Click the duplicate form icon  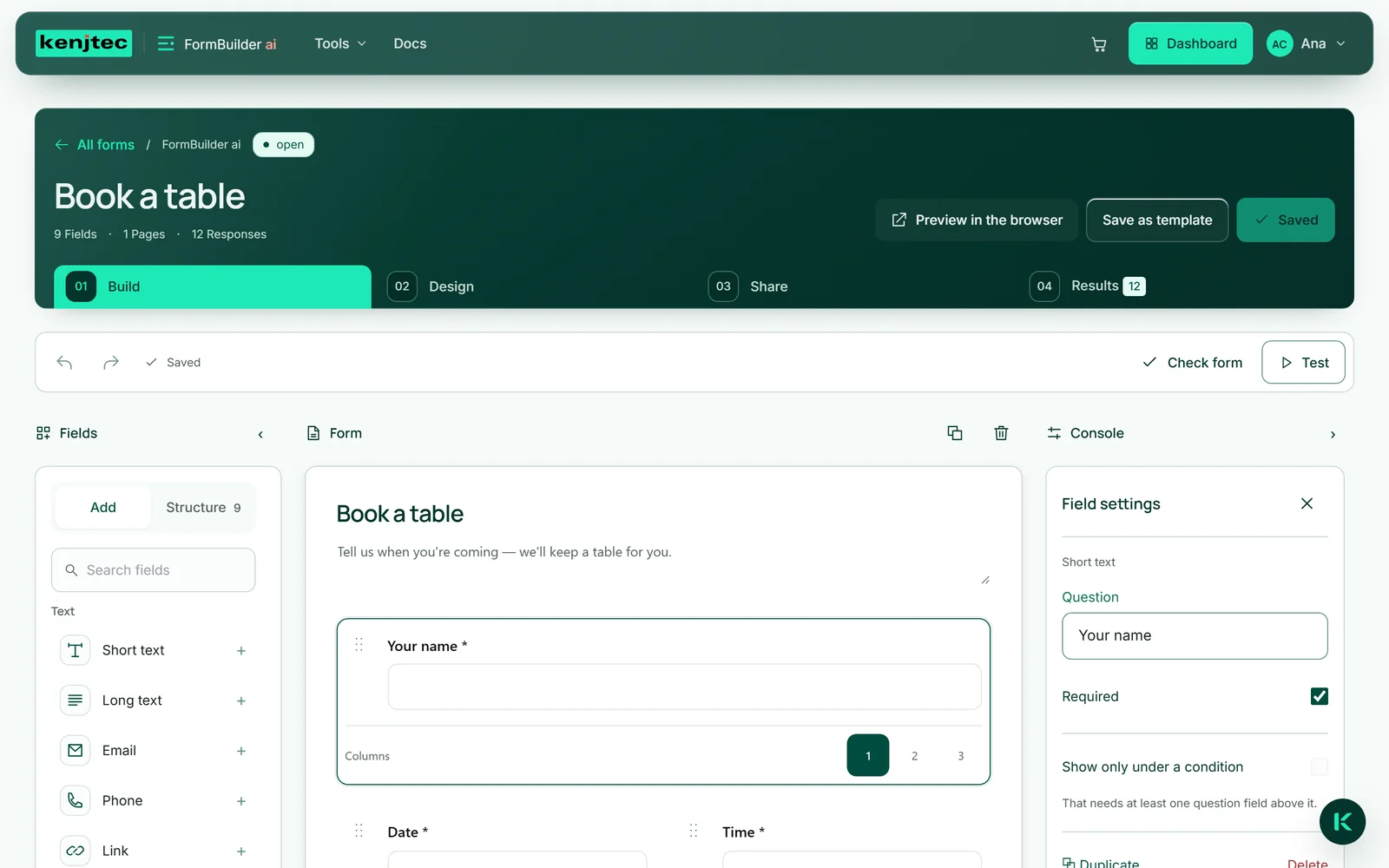pyautogui.click(x=955, y=433)
